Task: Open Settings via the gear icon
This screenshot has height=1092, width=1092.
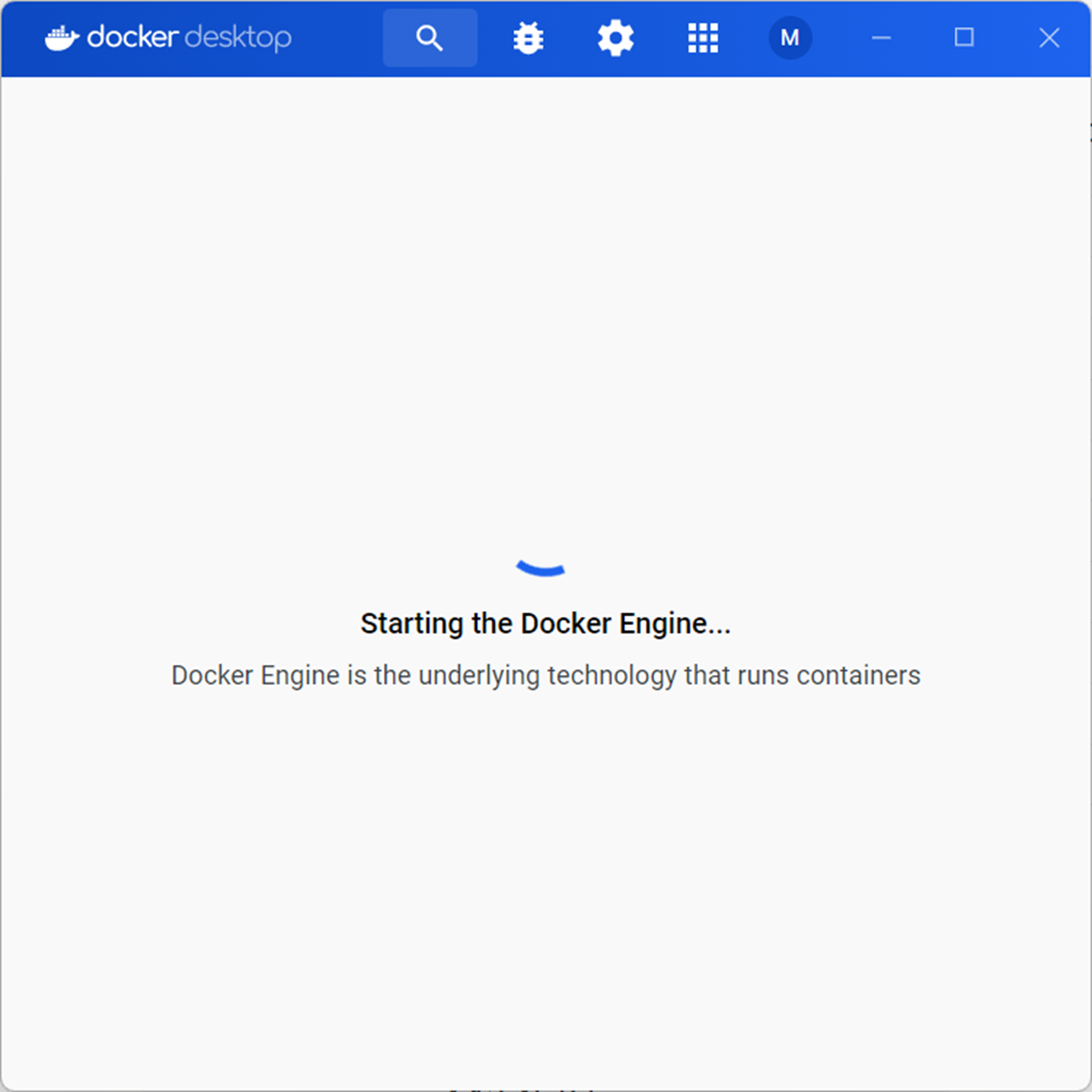Action: pyautogui.click(x=616, y=37)
